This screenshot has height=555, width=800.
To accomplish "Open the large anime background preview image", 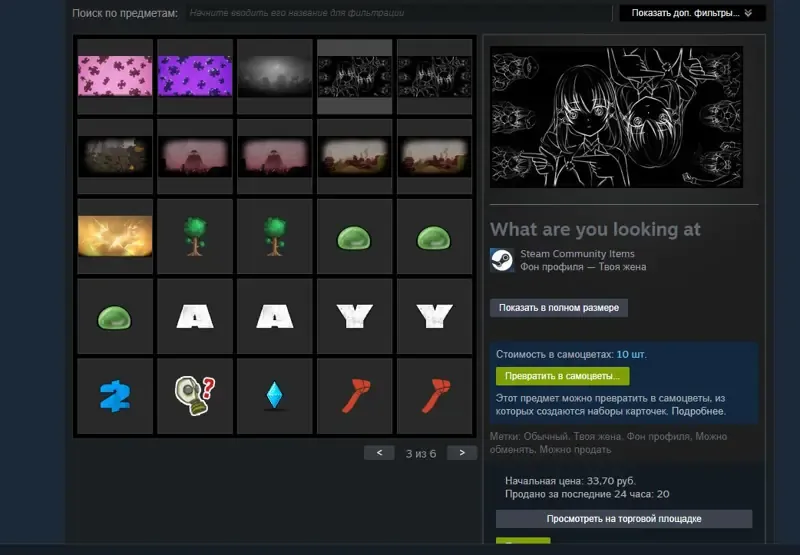I will pos(616,117).
